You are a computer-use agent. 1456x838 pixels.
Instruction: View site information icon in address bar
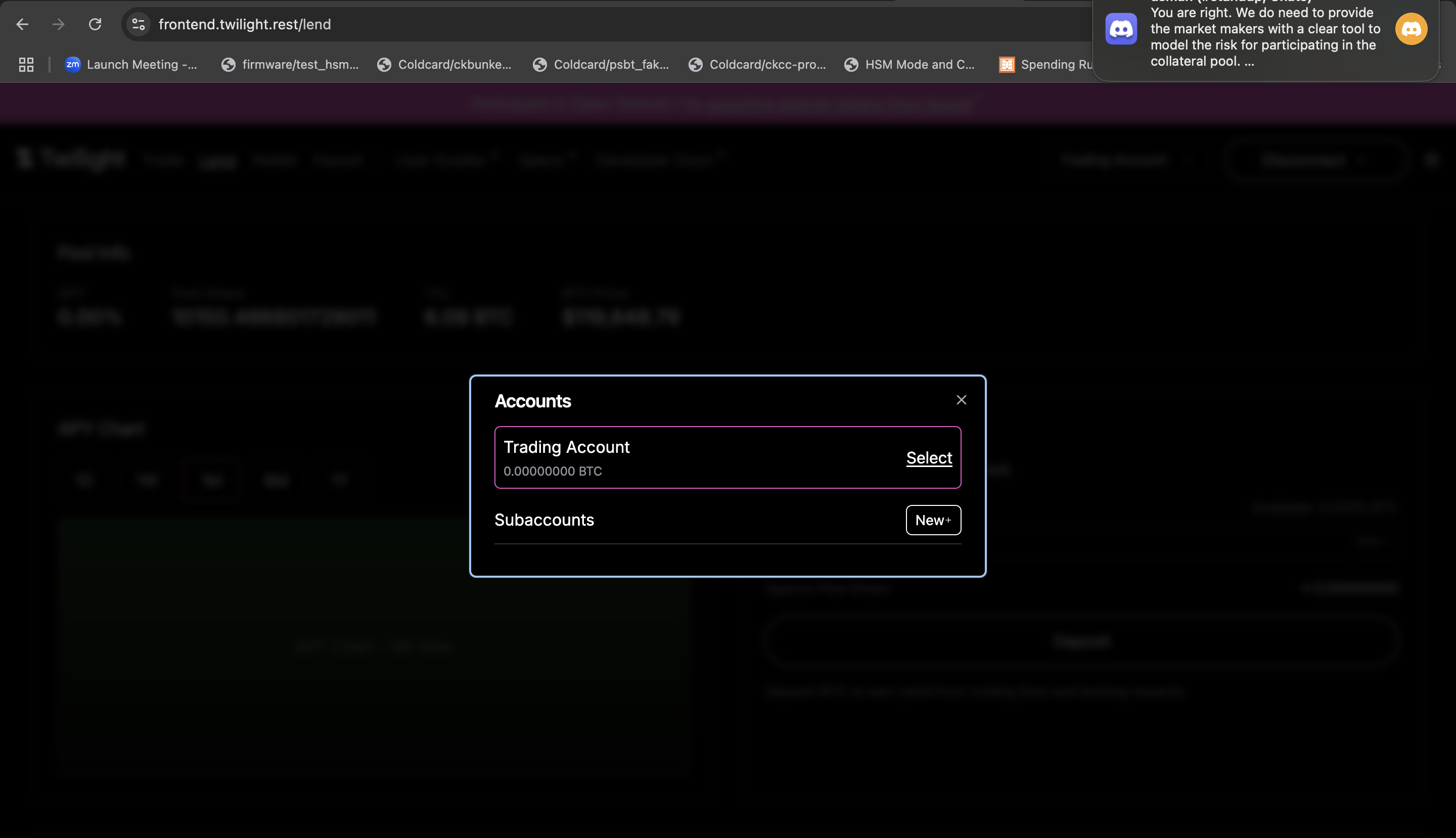(138, 24)
